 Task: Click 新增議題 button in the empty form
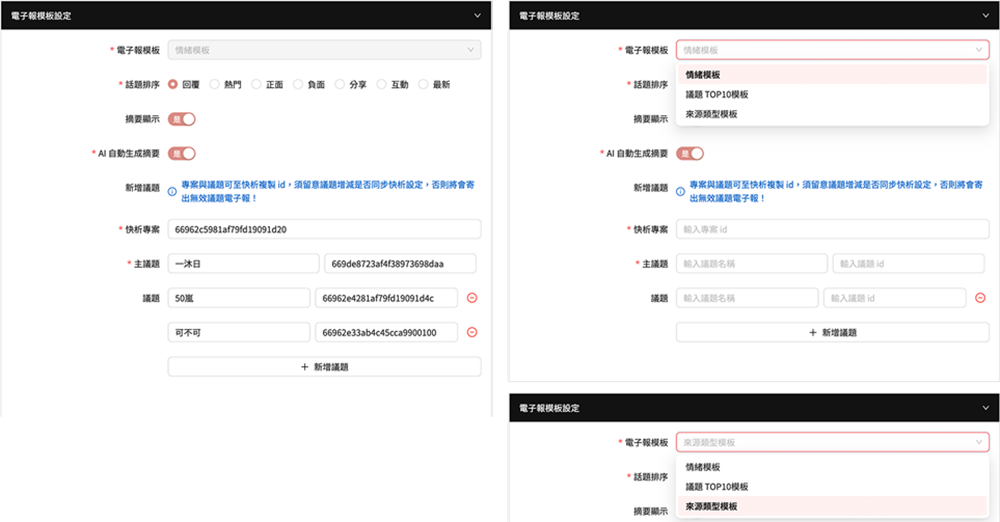(x=832, y=332)
